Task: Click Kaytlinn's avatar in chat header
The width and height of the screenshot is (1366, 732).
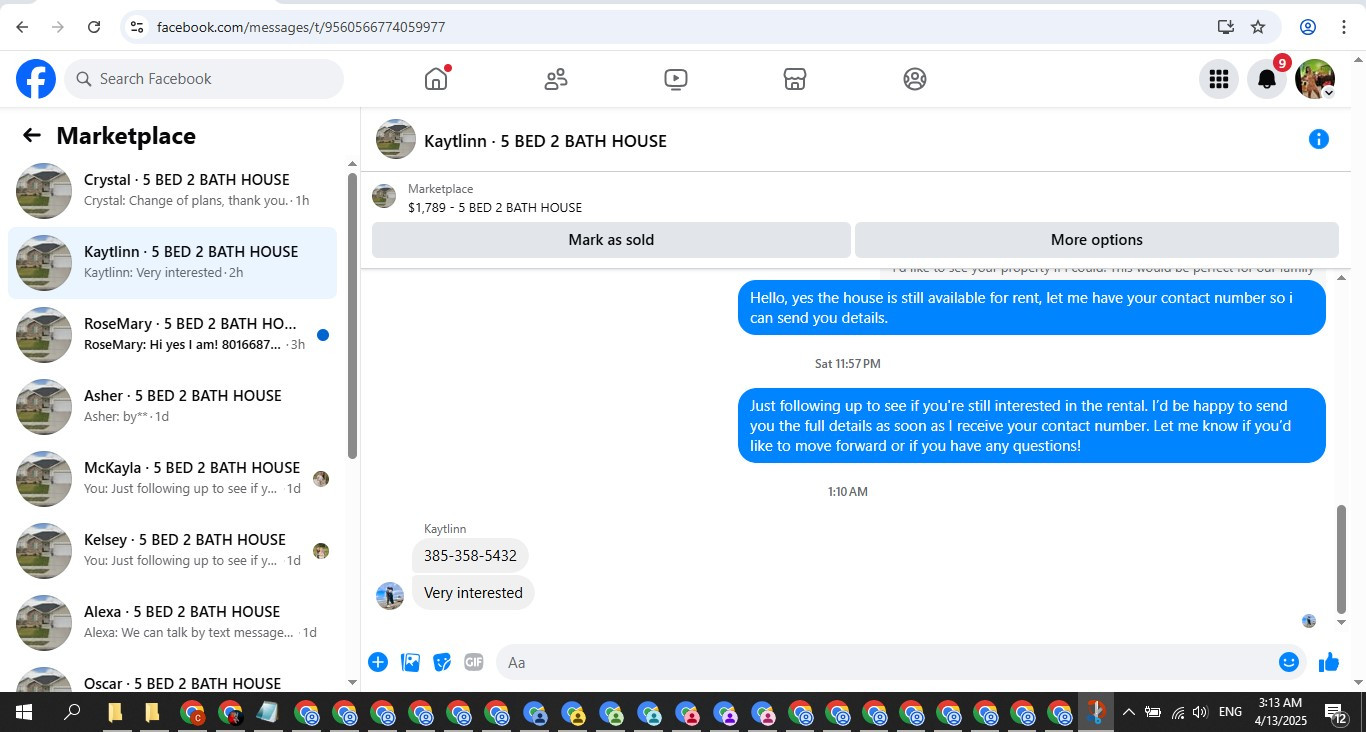Action: point(396,139)
